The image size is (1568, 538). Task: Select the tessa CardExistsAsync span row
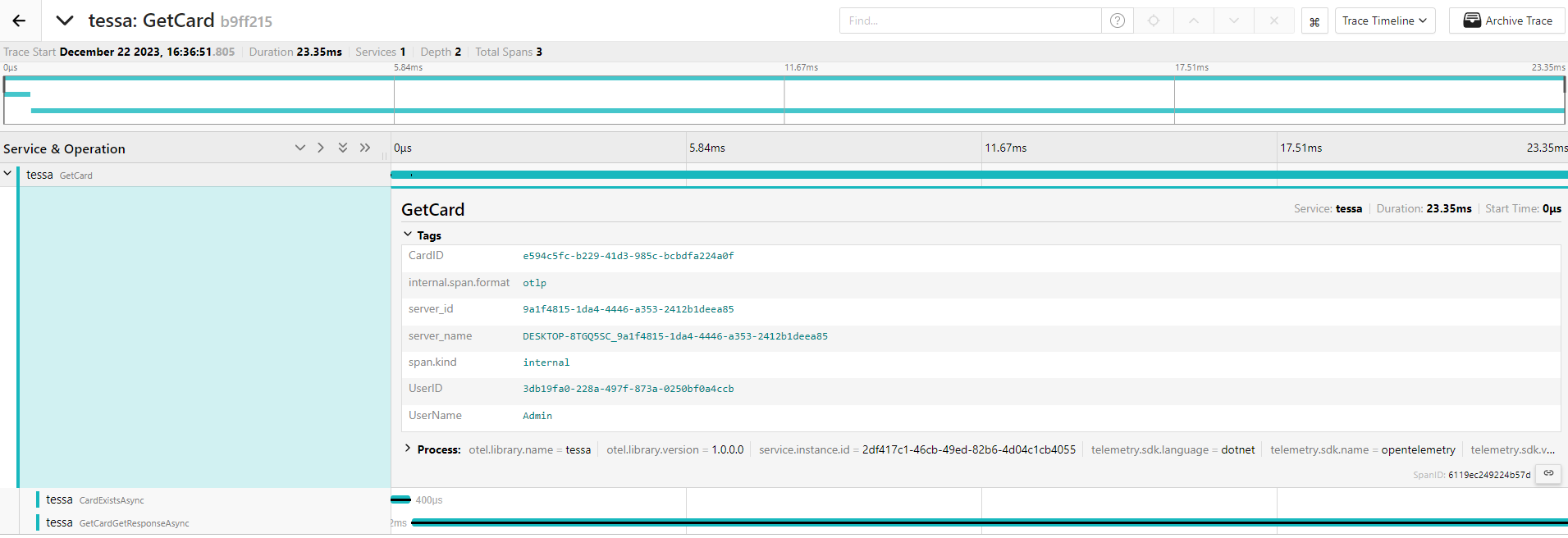click(x=95, y=499)
